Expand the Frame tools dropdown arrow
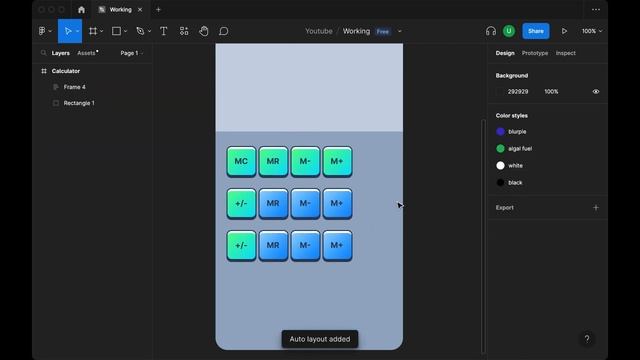The height and width of the screenshot is (360, 640). [101, 31]
